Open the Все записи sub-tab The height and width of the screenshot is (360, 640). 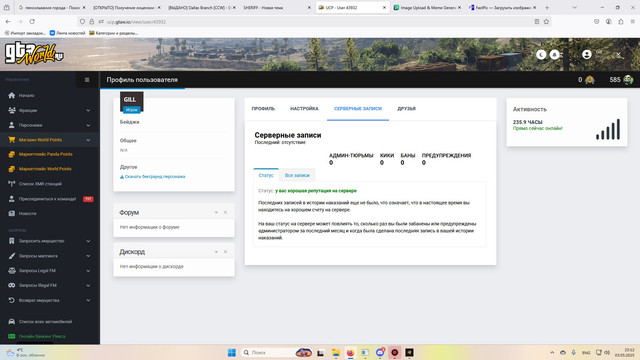[297, 176]
